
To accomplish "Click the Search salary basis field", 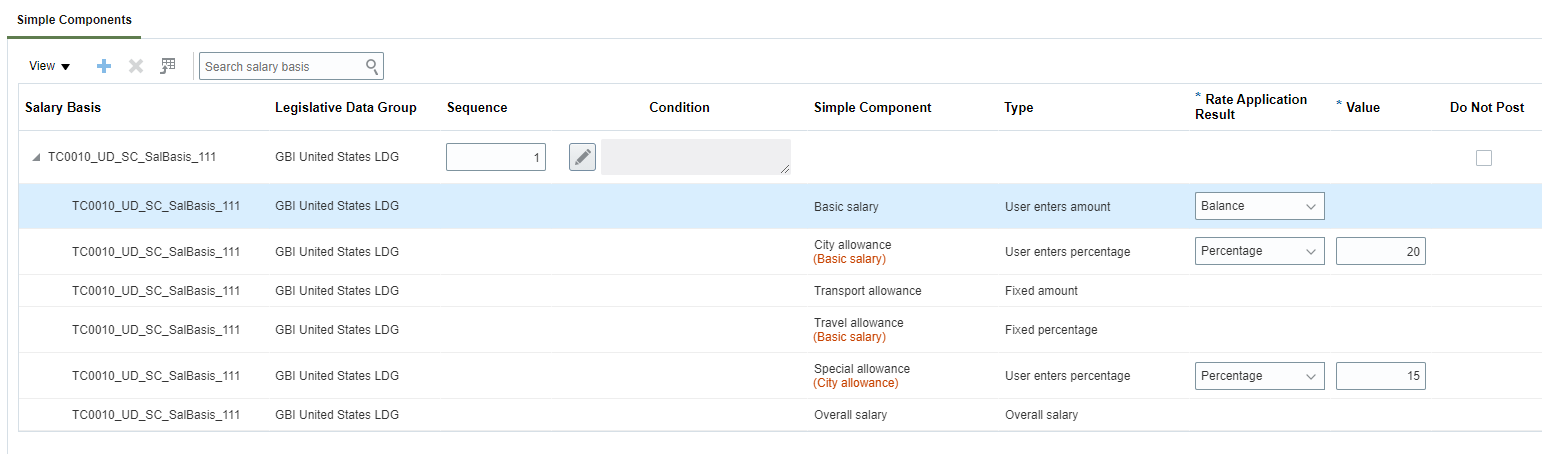I will click(x=282, y=67).
